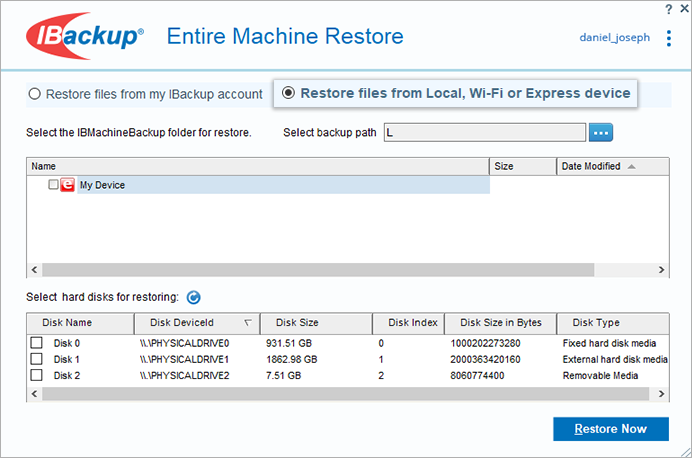Check the Disk 0 checkbox
Image resolution: width=692 pixels, height=458 pixels.
coord(37,343)
